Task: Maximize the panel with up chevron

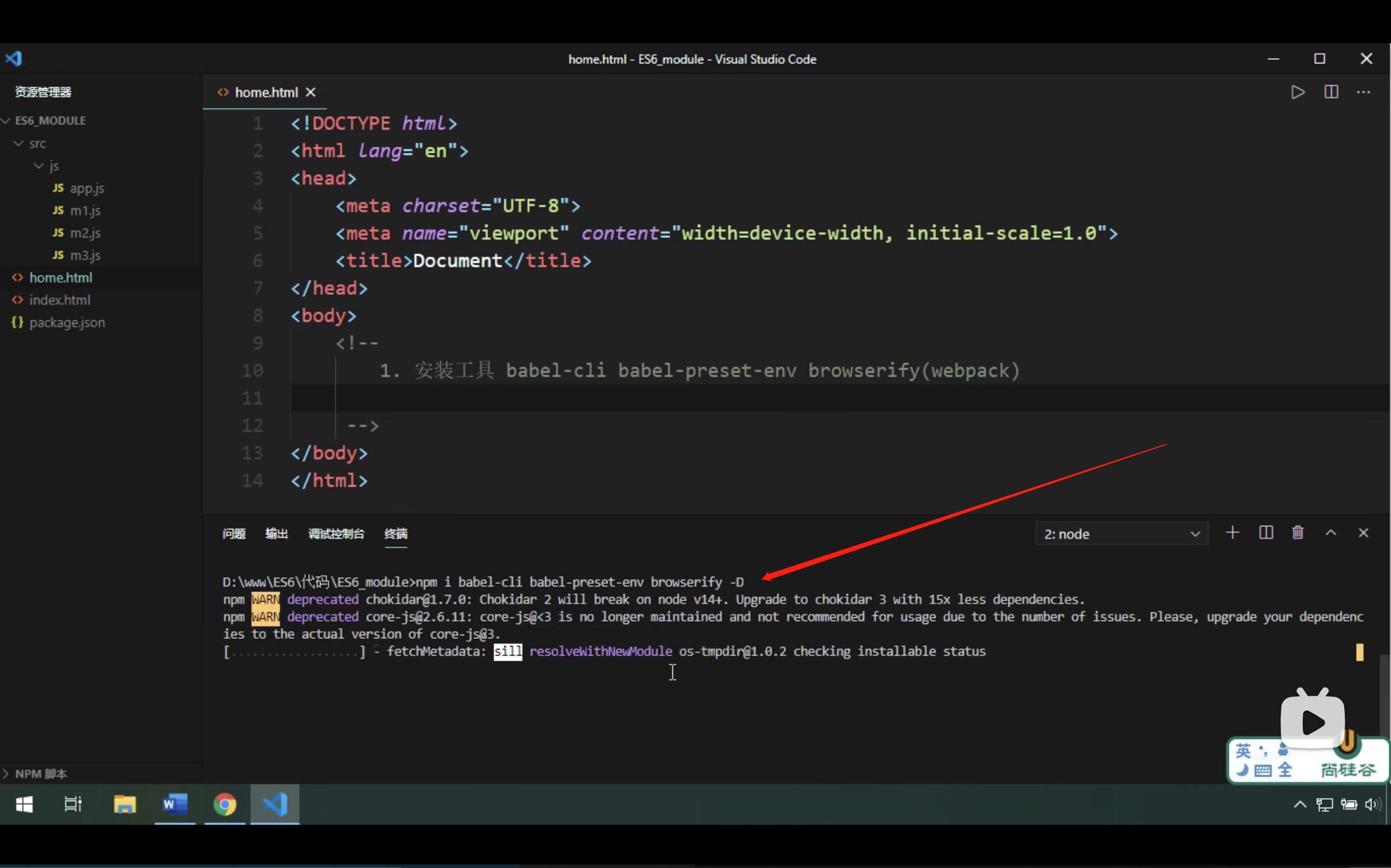Action: [x=1331, y=533]
